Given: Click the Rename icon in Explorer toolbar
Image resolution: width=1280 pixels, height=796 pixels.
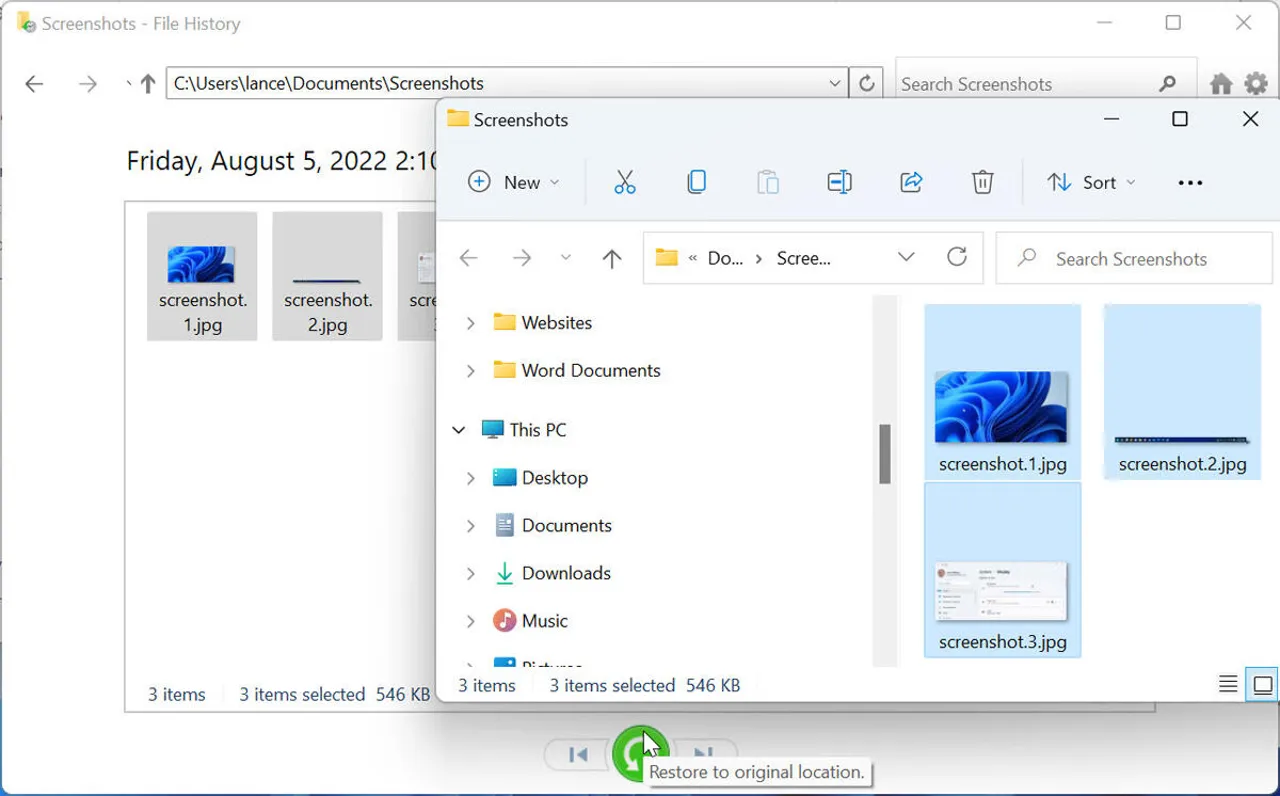Looking at the screenshot, I should coord(839,182).
